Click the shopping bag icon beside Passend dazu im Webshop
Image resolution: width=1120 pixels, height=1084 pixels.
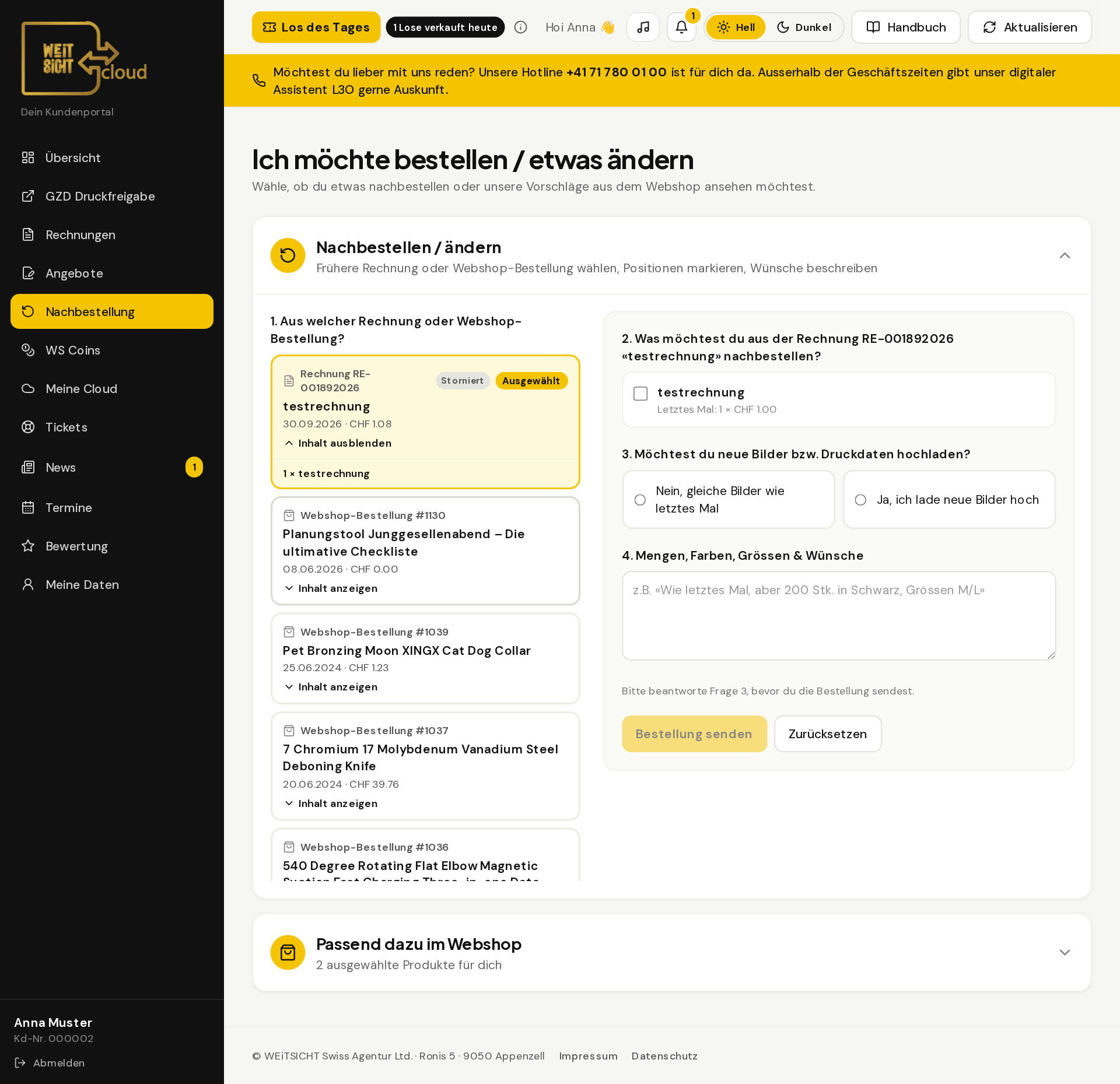point(288,952)
